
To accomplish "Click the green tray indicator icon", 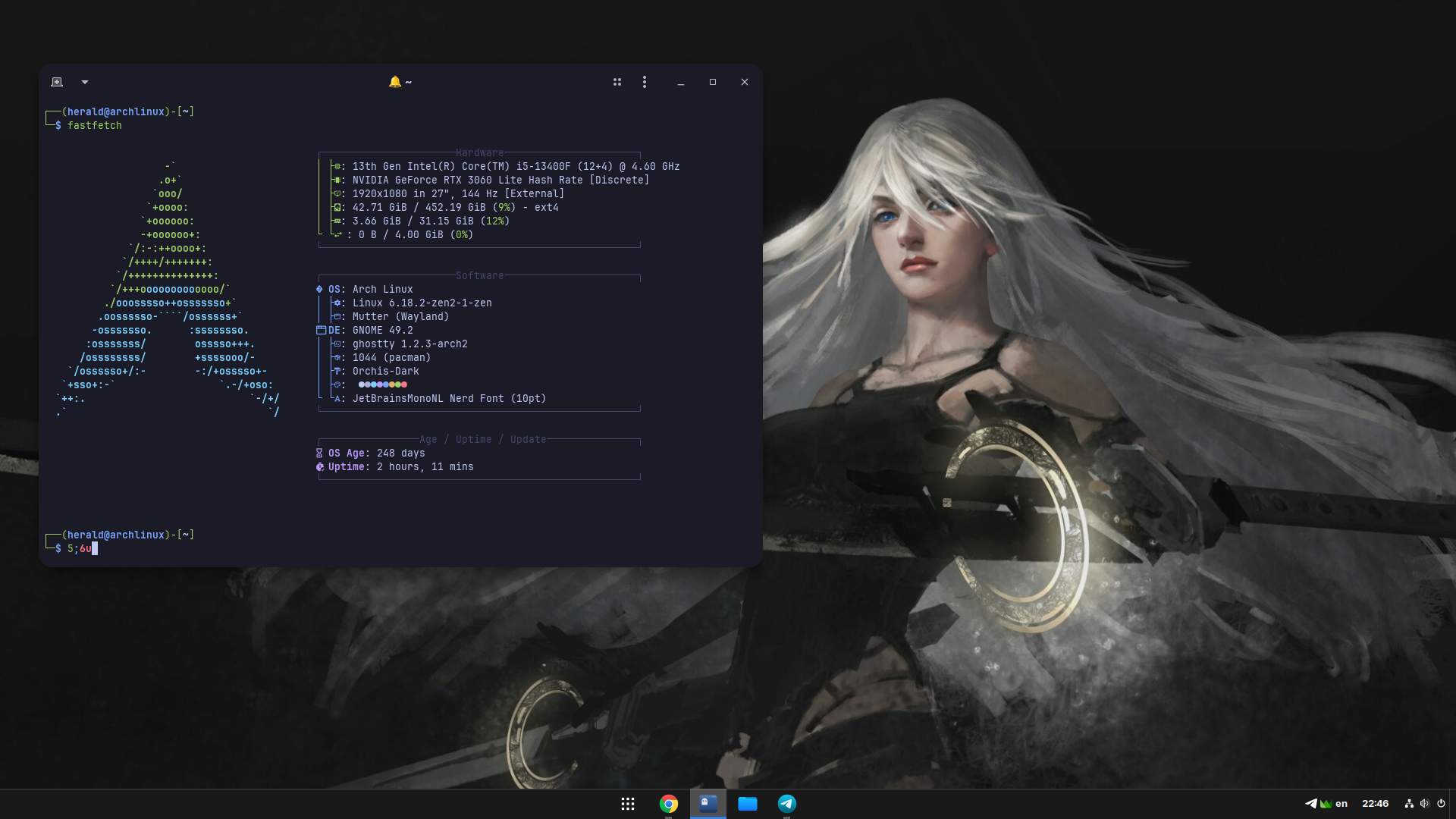I will (x=1326, y=804).
